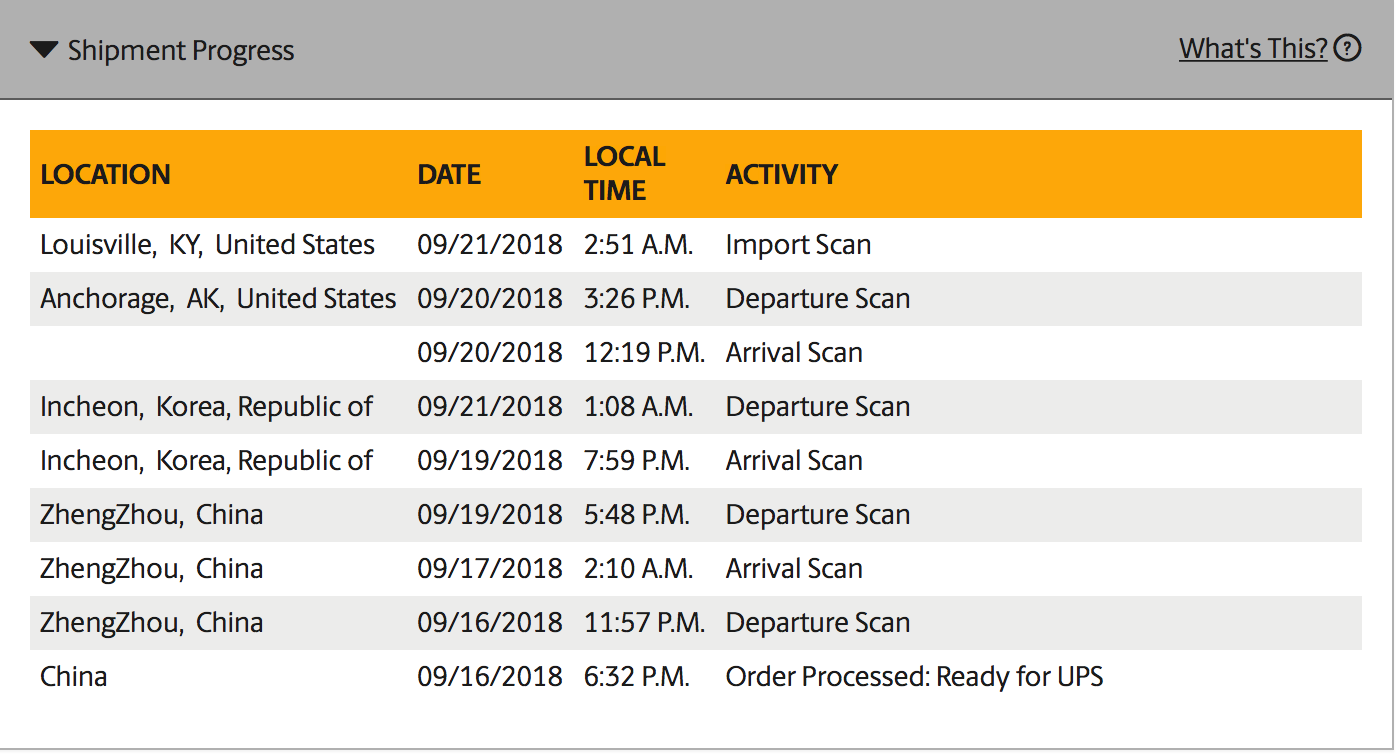Select the Louisville, KY, United States location
This screenshot has width=1400, height=756.
click(207, 245)
